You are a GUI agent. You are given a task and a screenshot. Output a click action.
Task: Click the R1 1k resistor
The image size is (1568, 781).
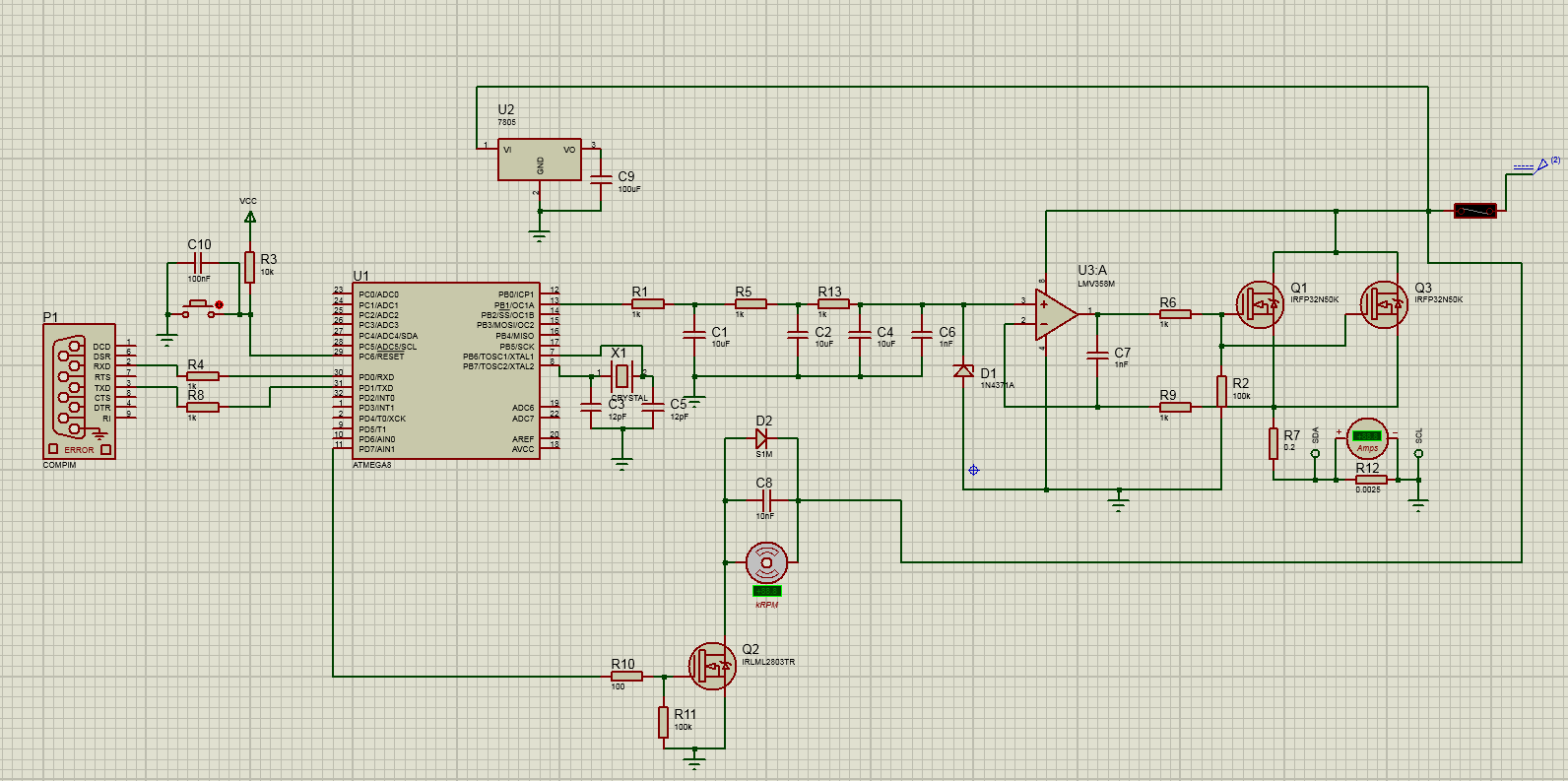[648, 304]
